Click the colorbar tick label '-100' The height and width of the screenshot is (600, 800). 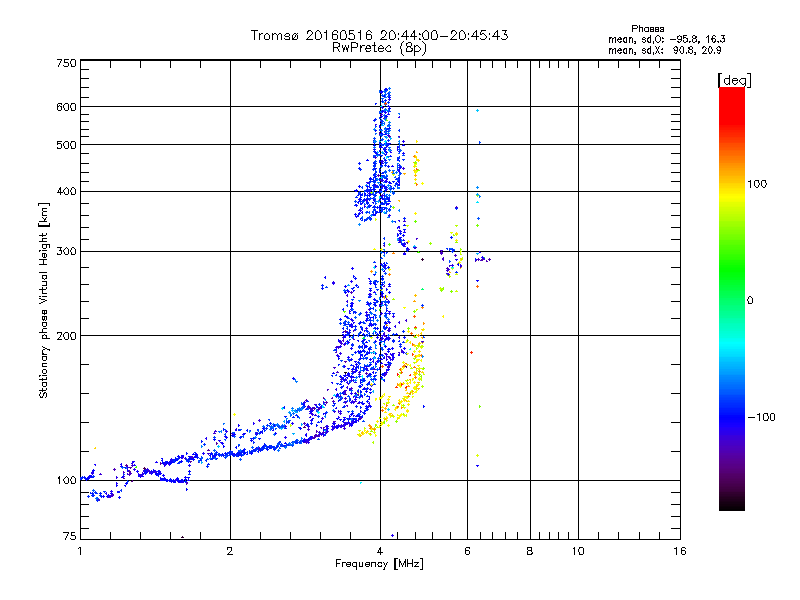(761, 417)
